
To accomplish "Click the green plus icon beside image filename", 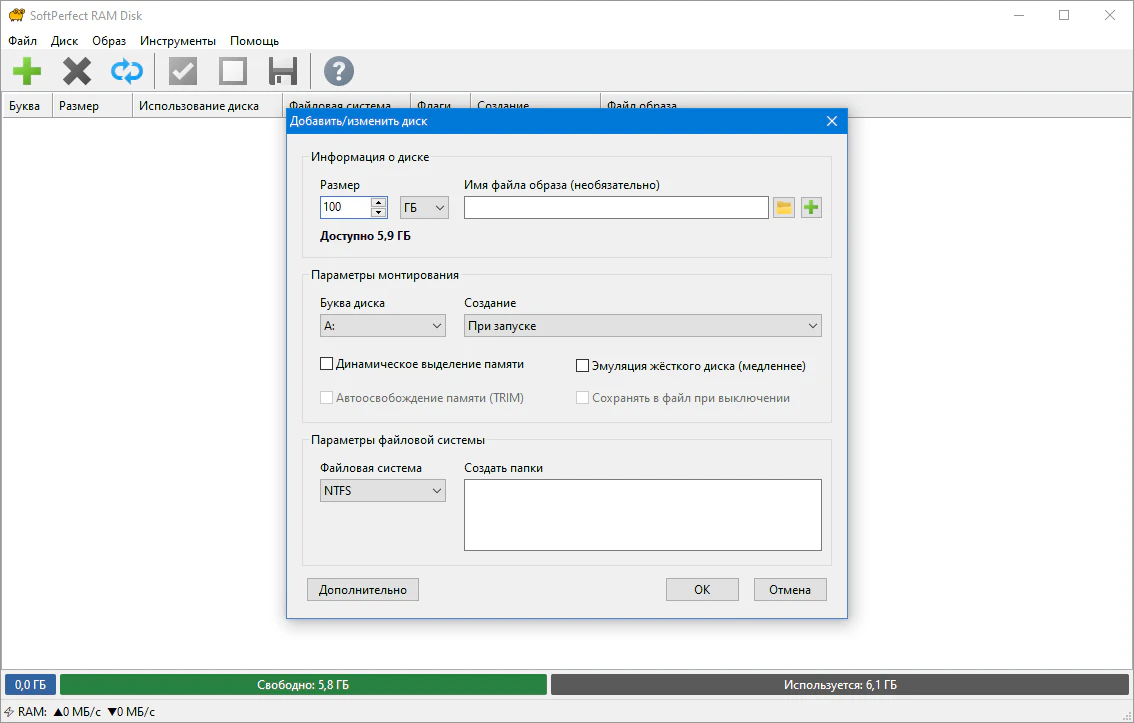I will click(x=811, y=207).
